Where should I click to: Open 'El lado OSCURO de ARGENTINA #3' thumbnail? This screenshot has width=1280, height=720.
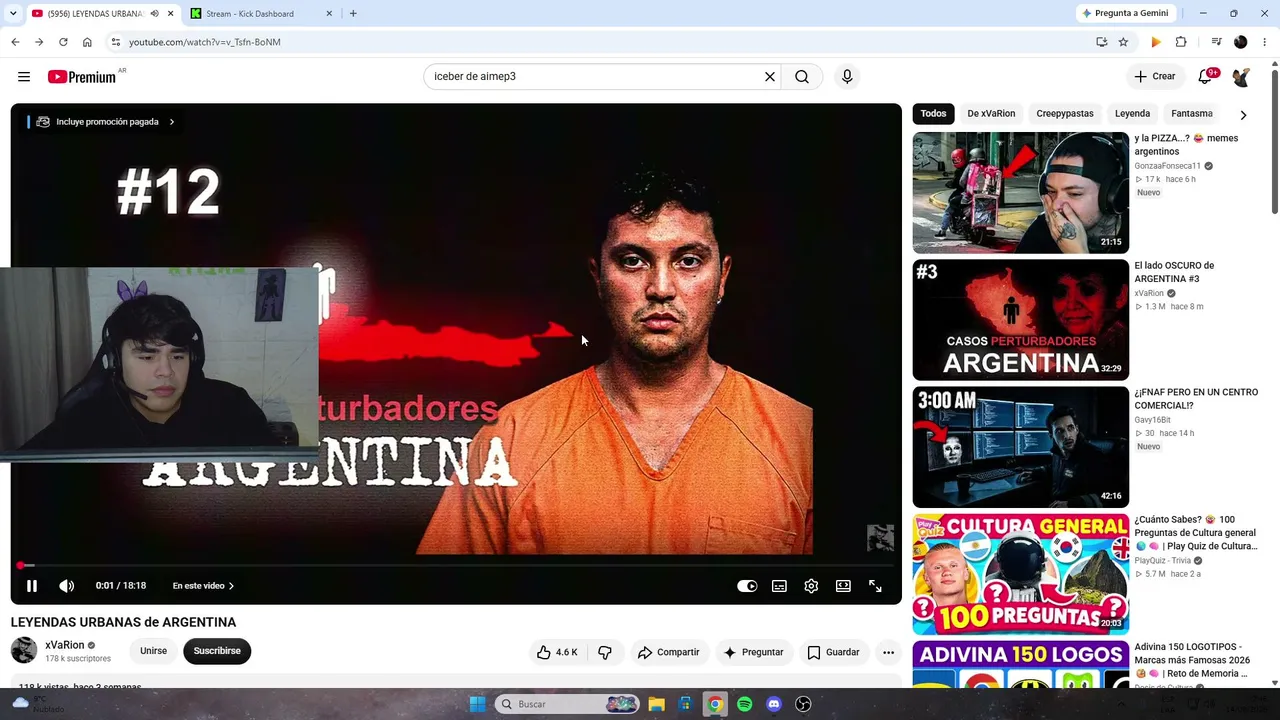(1020, 320)
